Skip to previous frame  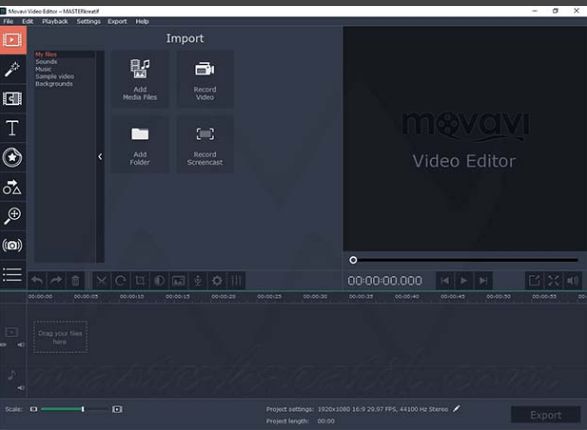click(x=445, y=280)
